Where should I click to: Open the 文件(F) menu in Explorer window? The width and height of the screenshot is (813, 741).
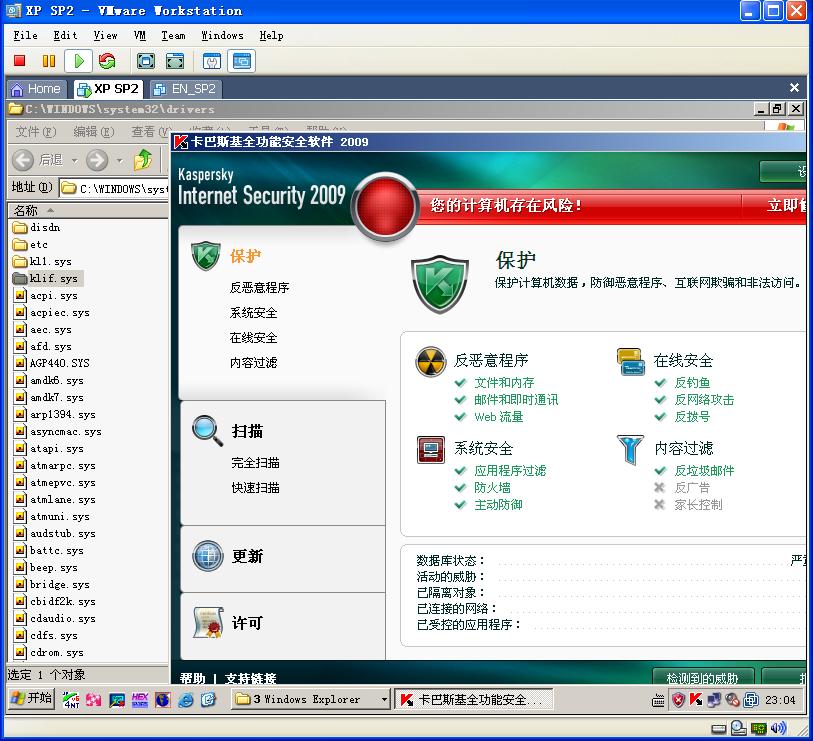pyautogui.click(x=36, y=132)
